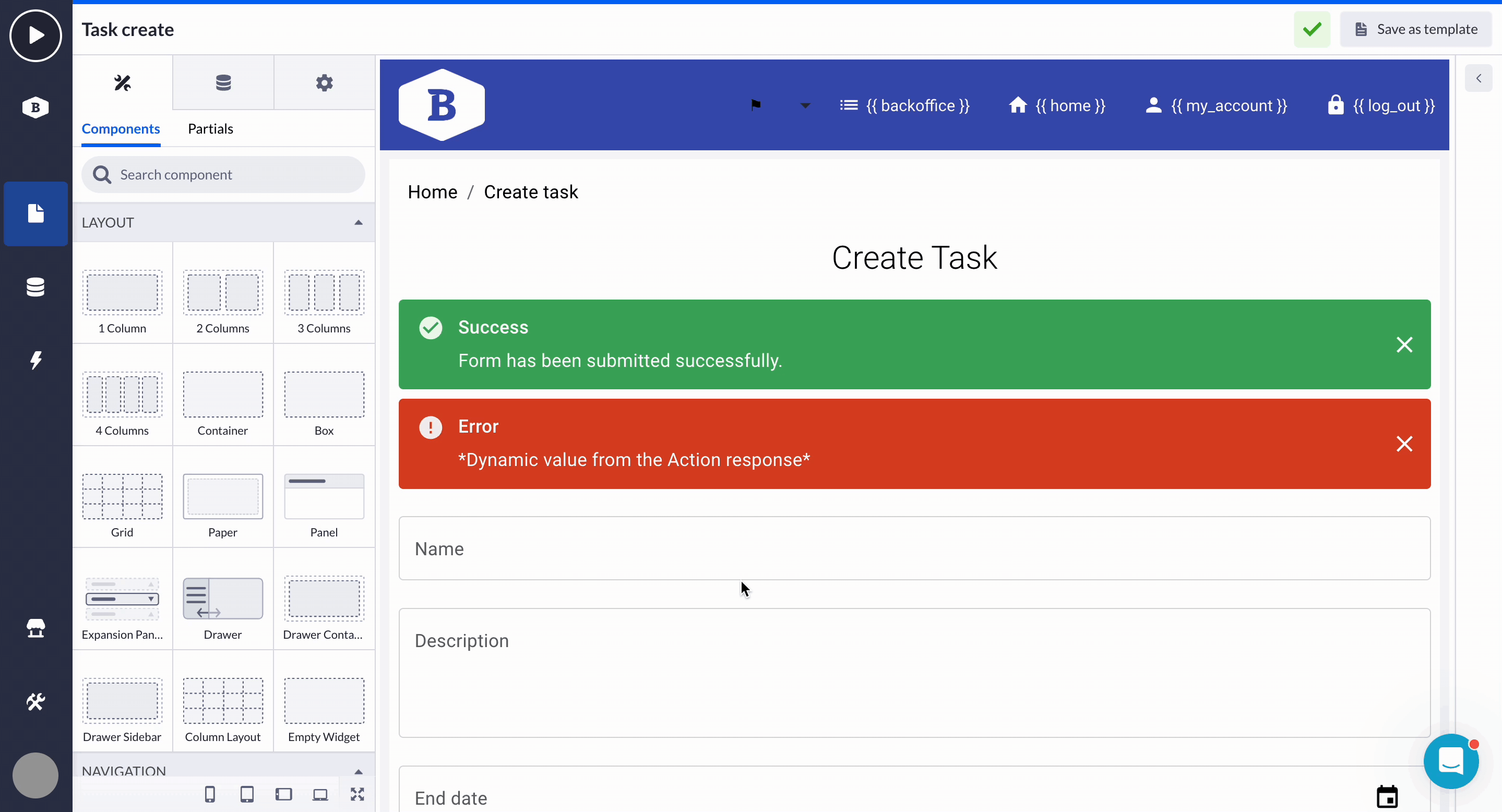This screenshot has height=812, width=1502.
Task: Close the Error alert
Action: [1404, 444]
